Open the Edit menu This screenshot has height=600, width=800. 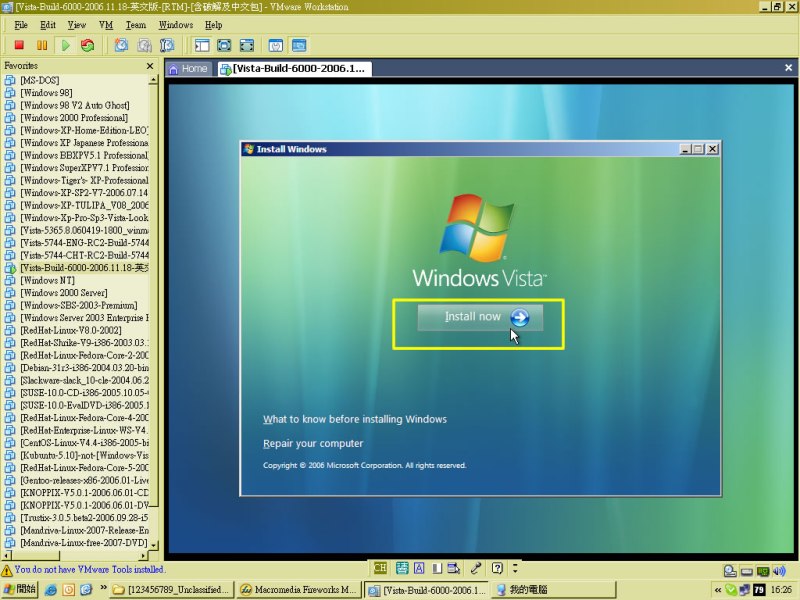click(x=47, y=25)
